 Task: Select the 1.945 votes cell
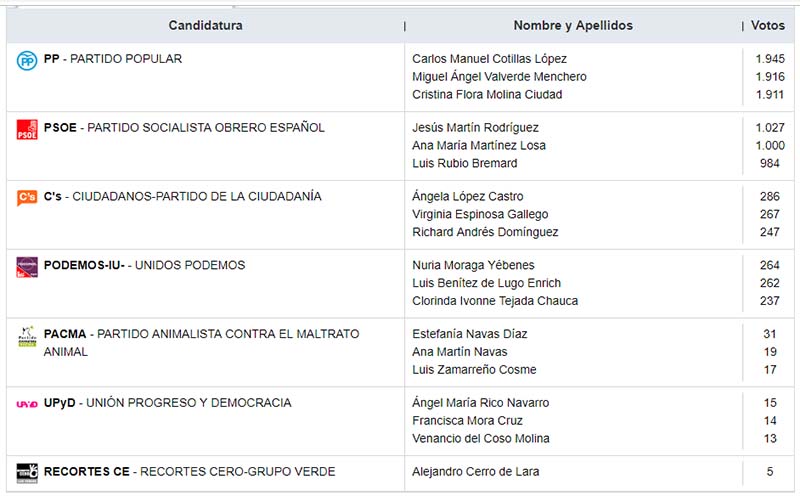click(x=770, y=59)
